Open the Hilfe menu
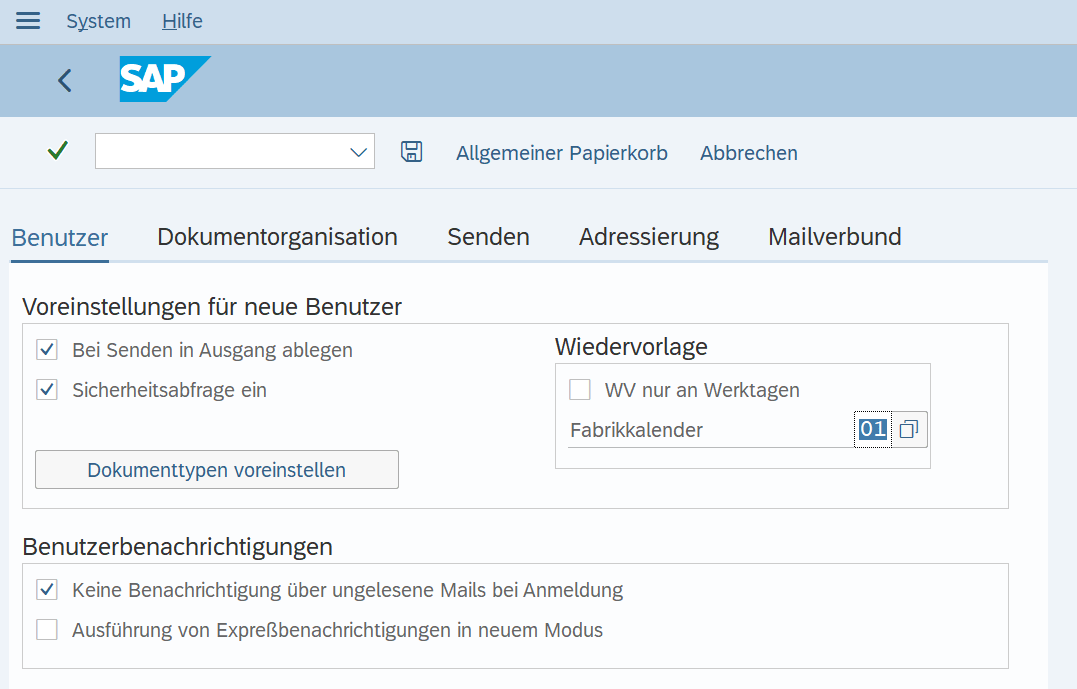Screen dimensions: 1077x689 coord(182,21)
